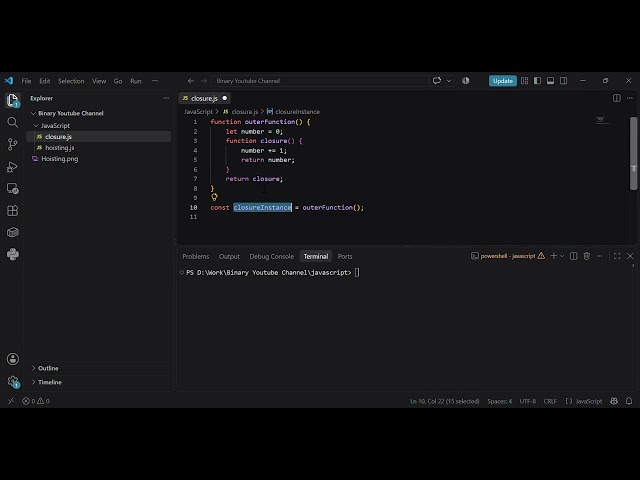The width and height of the screenshot is (640, 480).
Task: Open editor More Actions ellipsis
Action: tap(630, 98)
